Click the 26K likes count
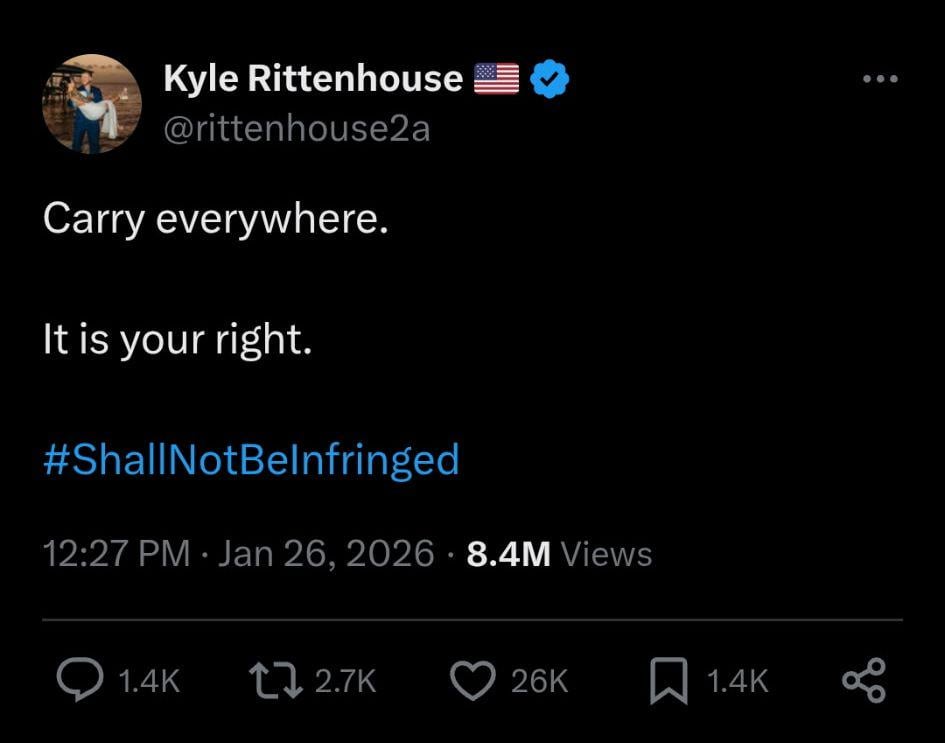The height and width of the screenshot is (743, 945). pos(539,681)
